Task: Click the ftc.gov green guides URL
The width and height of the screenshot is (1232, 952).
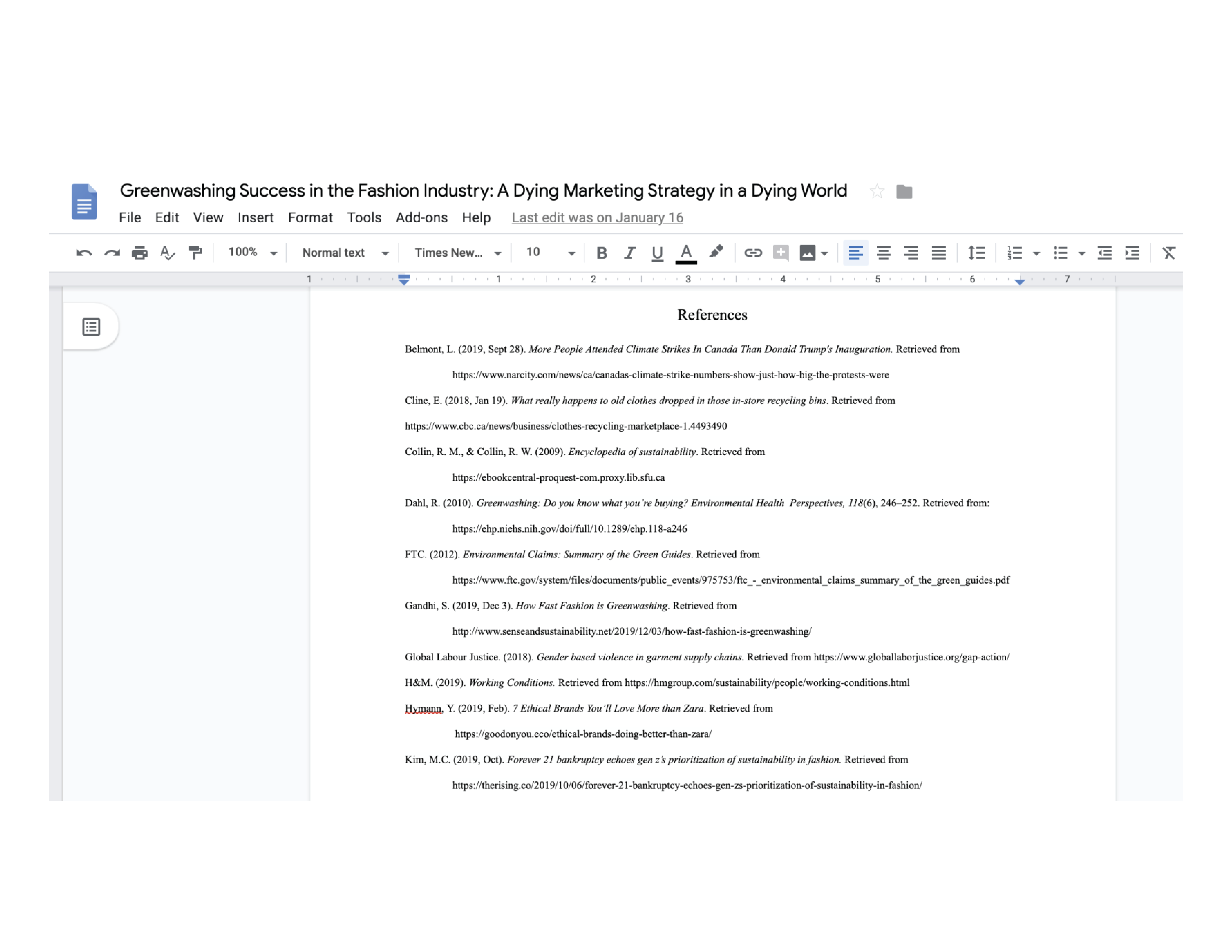Action: tap(731, 580)
